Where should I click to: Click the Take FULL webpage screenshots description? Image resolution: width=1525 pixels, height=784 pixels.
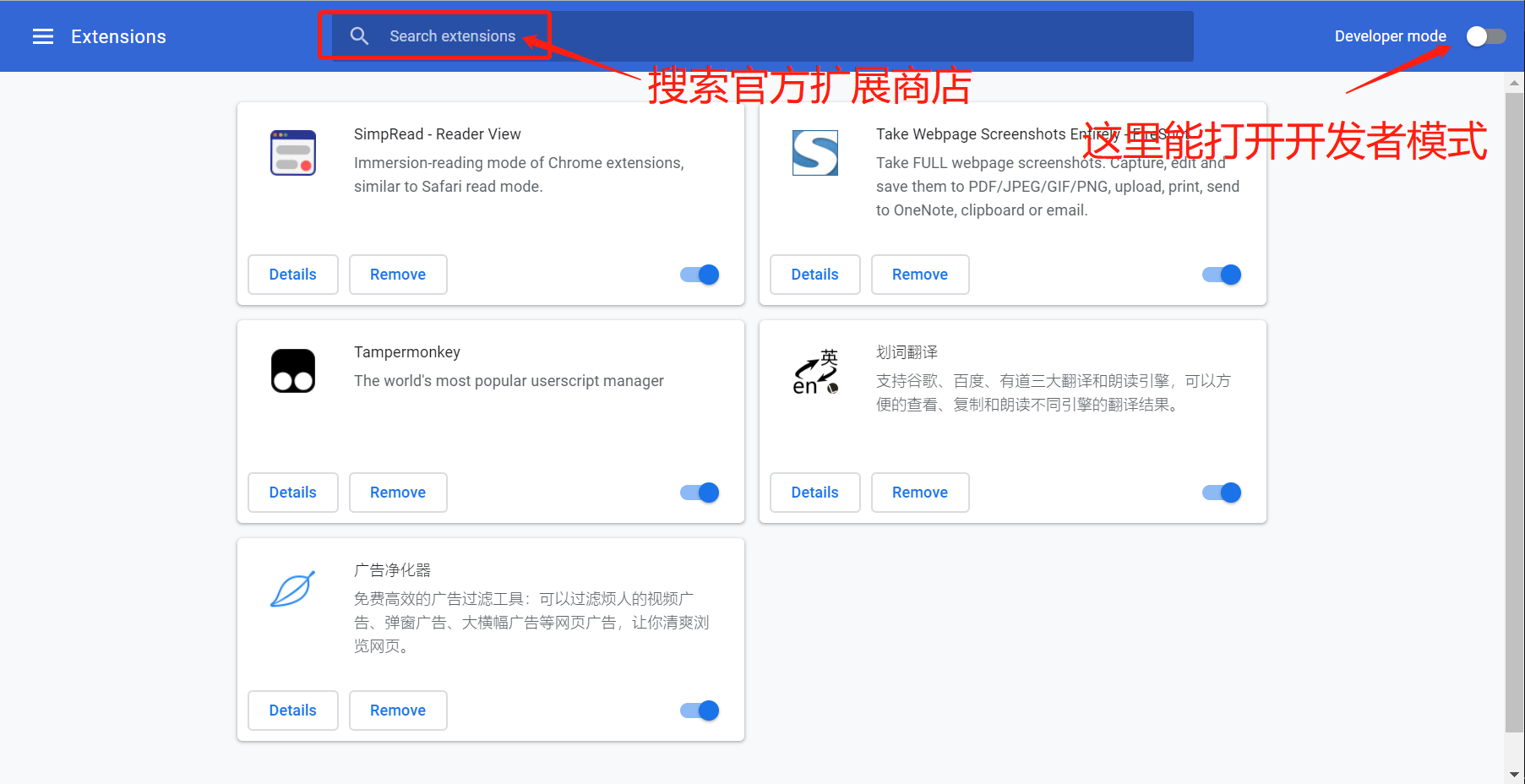(1058, 187)
